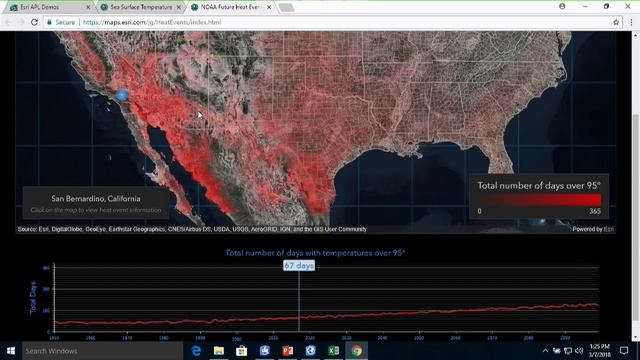This screenshot has width=640, height=360.
Task: Click the heat legend red gradient bar
Action: click(x=540, y=200)
